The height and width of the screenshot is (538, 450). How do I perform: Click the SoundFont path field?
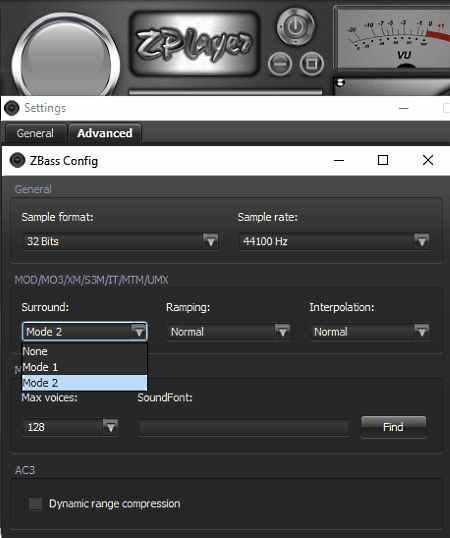click(244, 427)
